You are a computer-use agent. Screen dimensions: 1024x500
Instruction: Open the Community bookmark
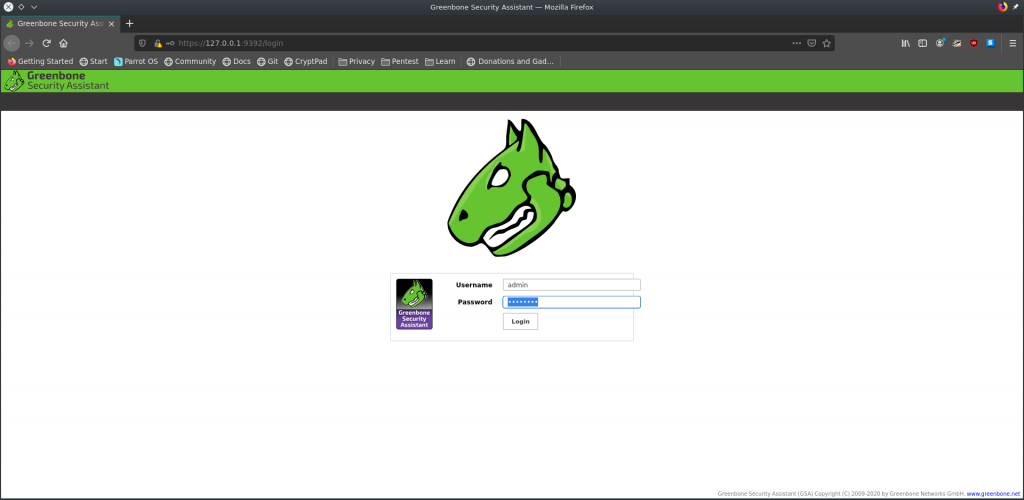[190, 61]
